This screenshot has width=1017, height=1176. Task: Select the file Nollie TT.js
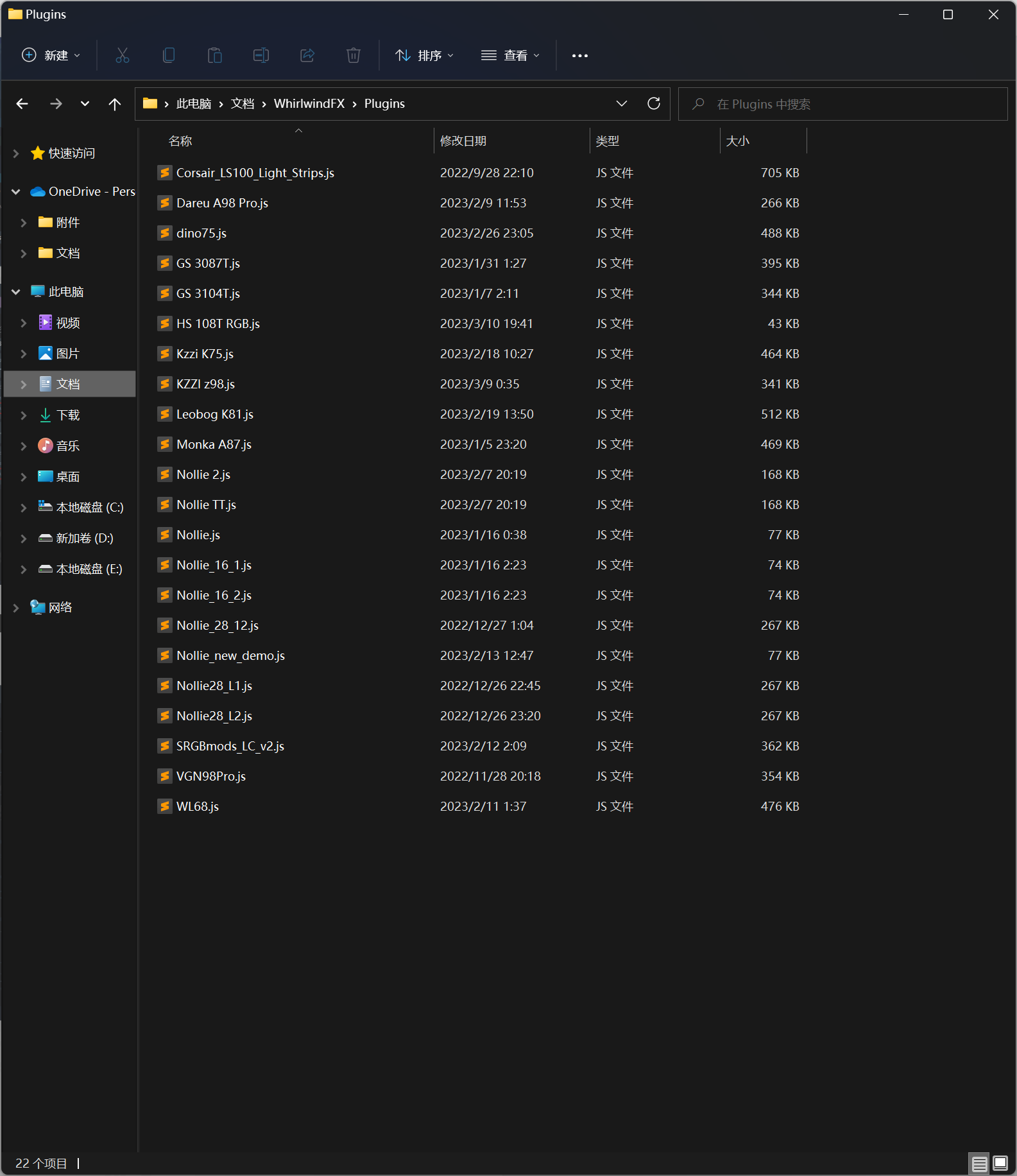[206, 505]
